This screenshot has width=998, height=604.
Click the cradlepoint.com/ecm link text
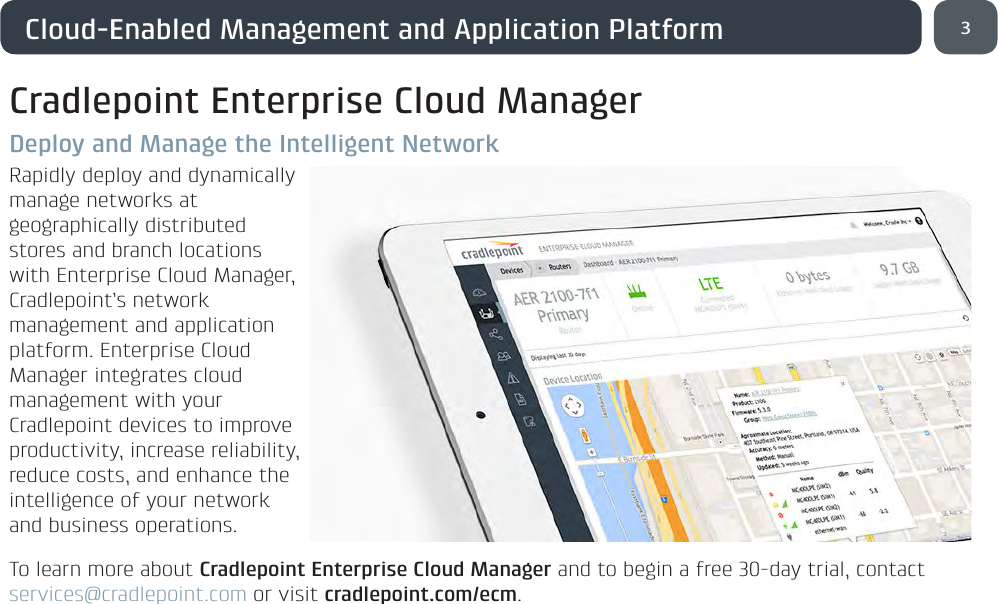[420, 594]
